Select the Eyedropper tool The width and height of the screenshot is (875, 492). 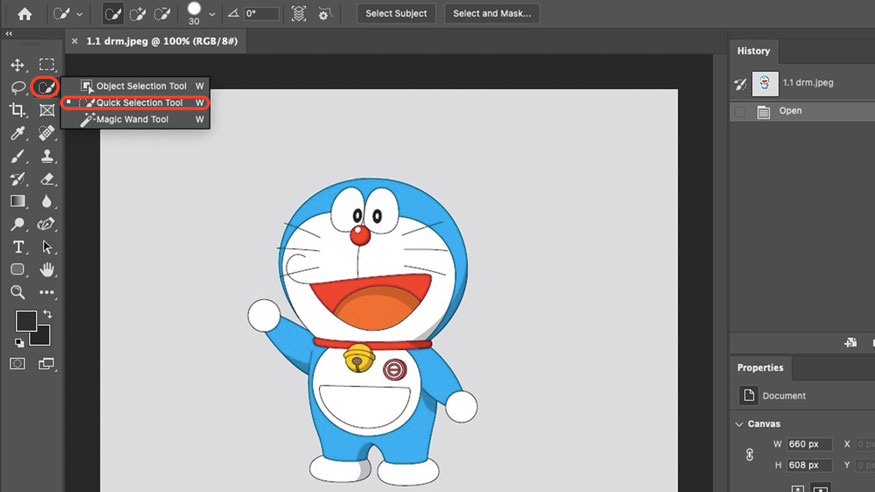[18, 133]
